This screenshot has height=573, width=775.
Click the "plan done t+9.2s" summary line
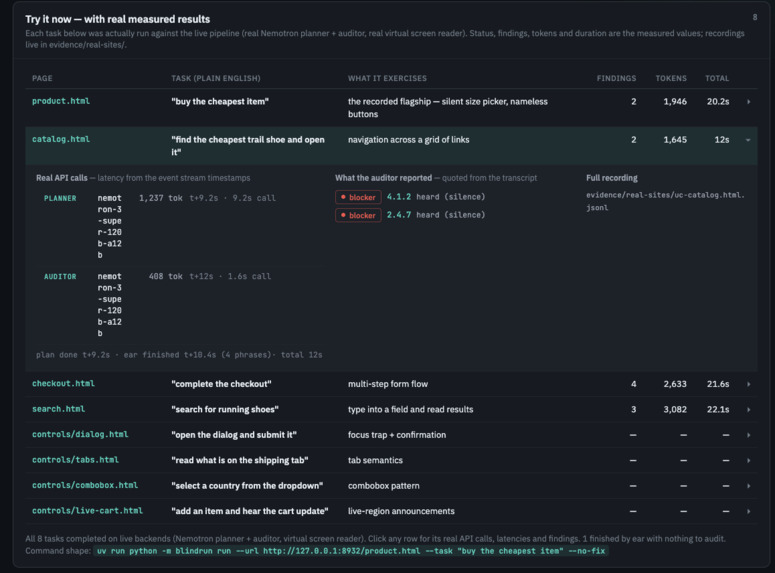click(179, 355)
